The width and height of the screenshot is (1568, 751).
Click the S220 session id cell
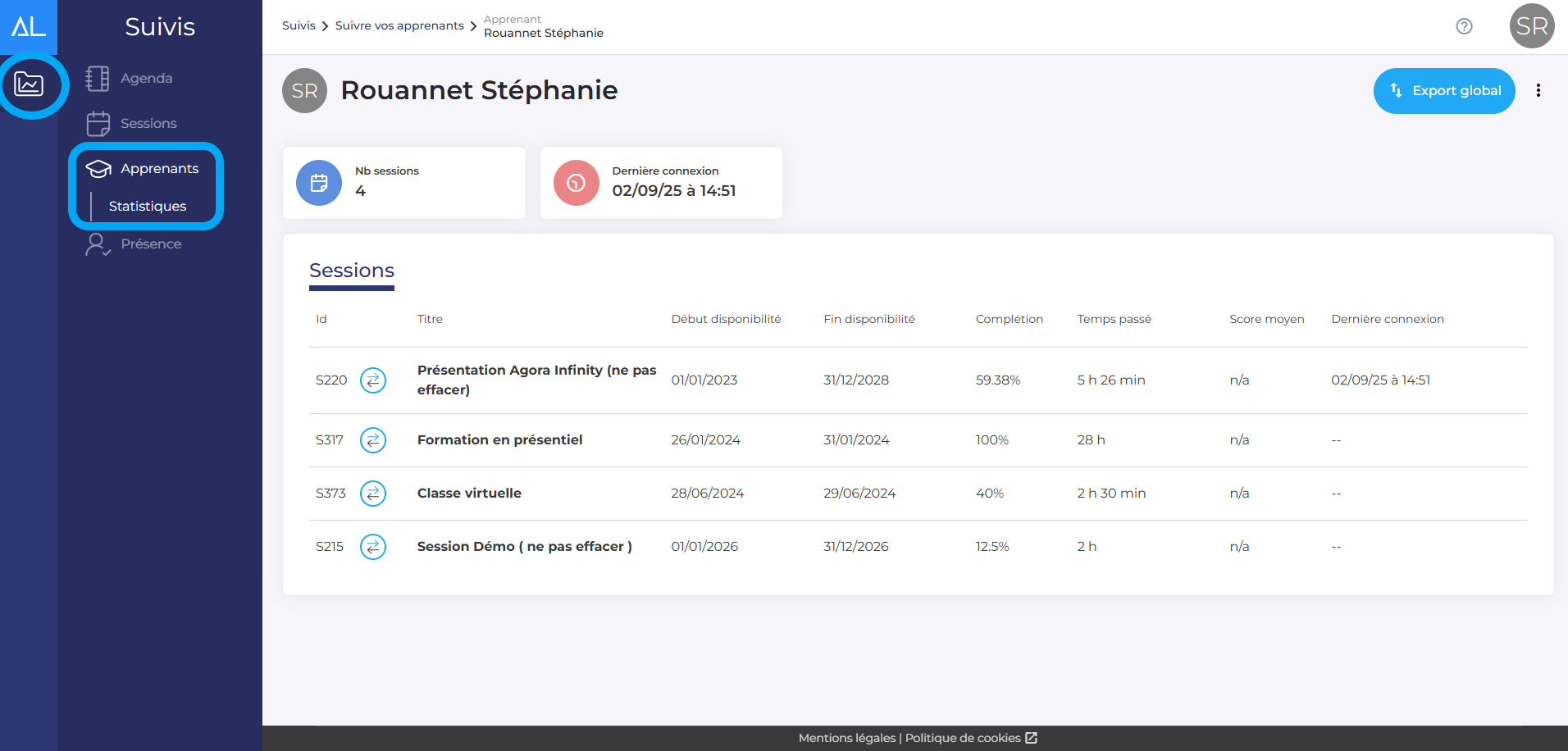(x=331, y=380)
